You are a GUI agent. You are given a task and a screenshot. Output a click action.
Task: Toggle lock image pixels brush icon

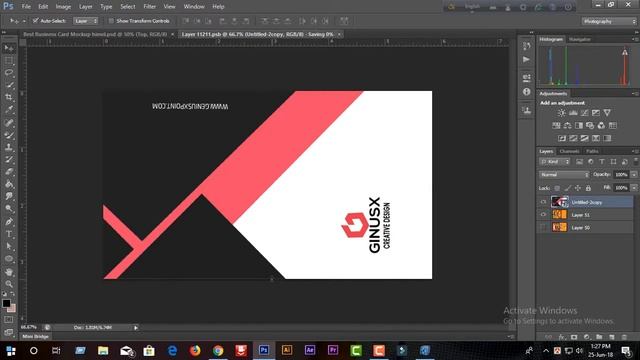567,188
